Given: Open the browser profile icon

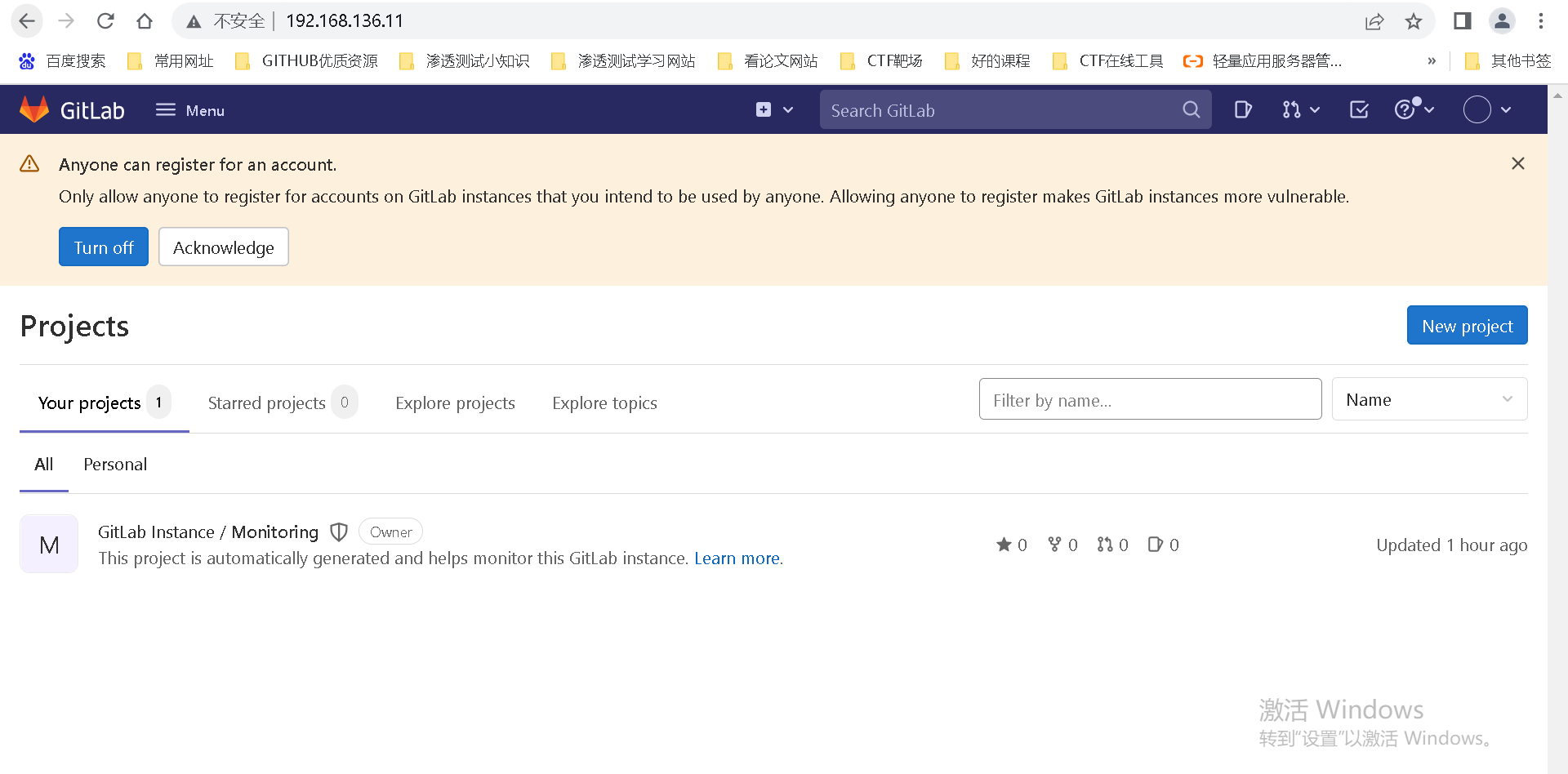Looking at the screenshot, I should 1502,21.
